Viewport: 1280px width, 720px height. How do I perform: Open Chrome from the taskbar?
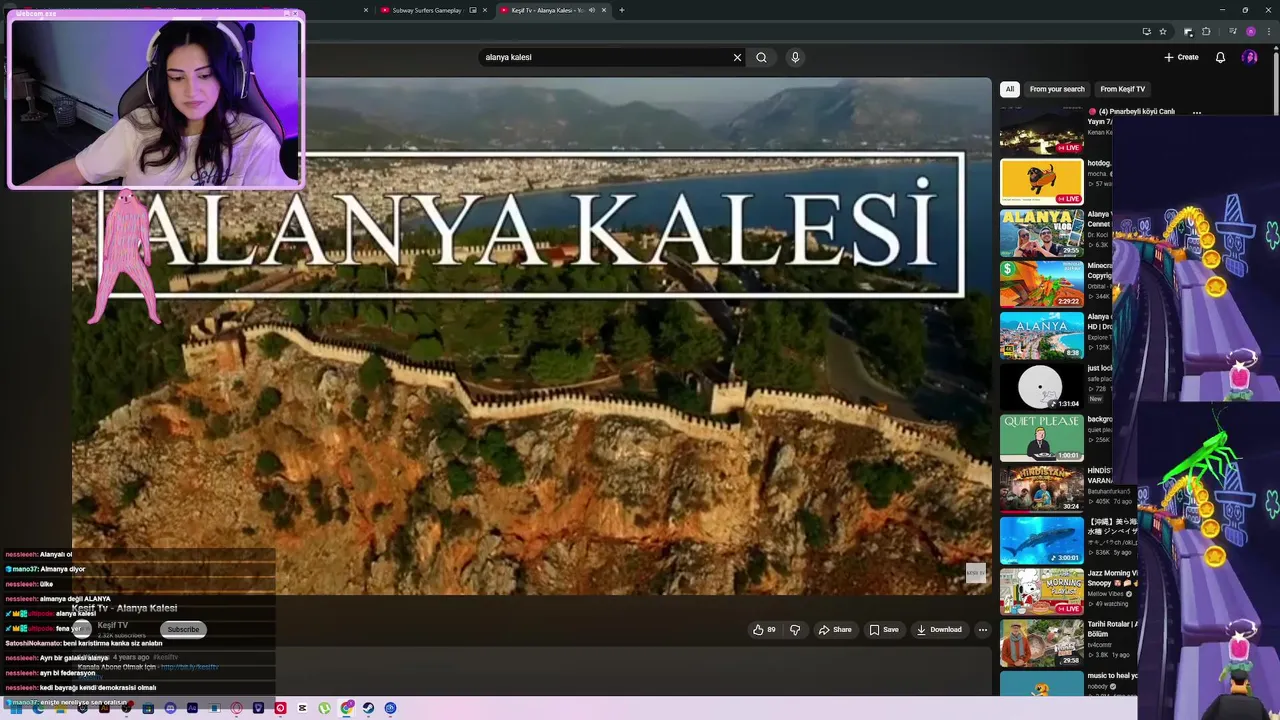tap(346, 708)
